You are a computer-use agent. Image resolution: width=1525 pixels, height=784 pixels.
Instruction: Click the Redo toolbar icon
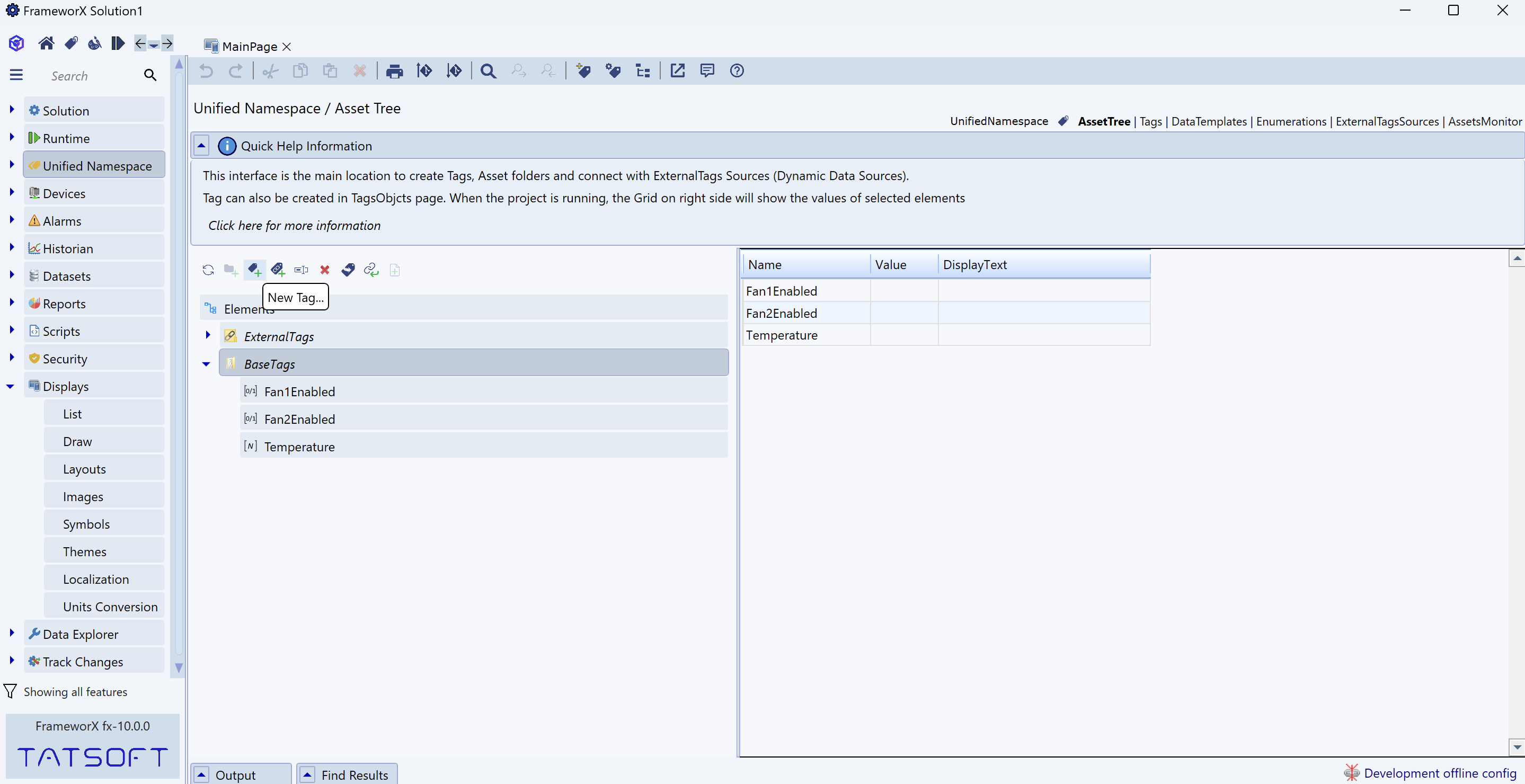point(236,71)
